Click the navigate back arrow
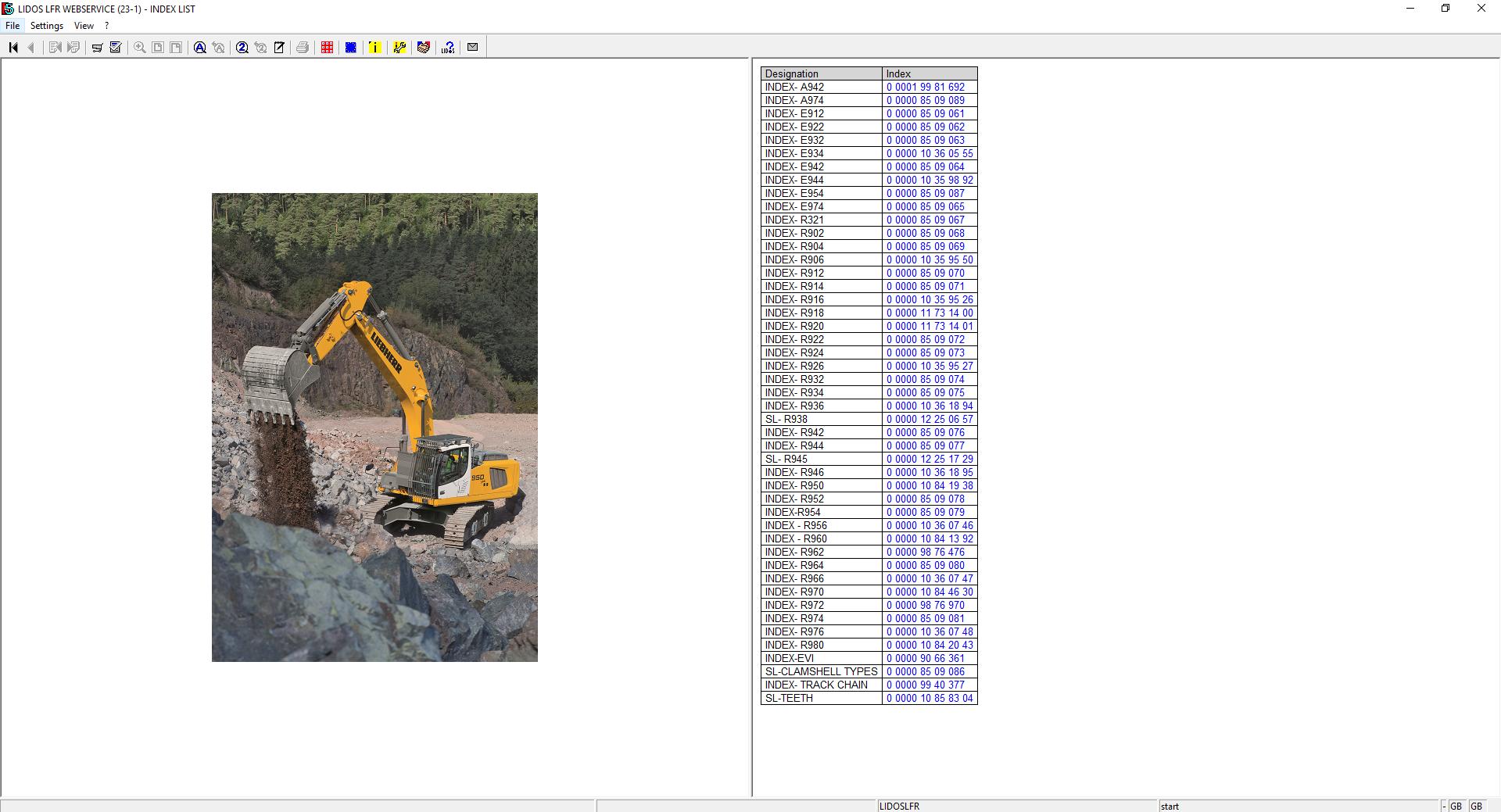Viewport: 1501px width, 812px height. coord(31,47)
